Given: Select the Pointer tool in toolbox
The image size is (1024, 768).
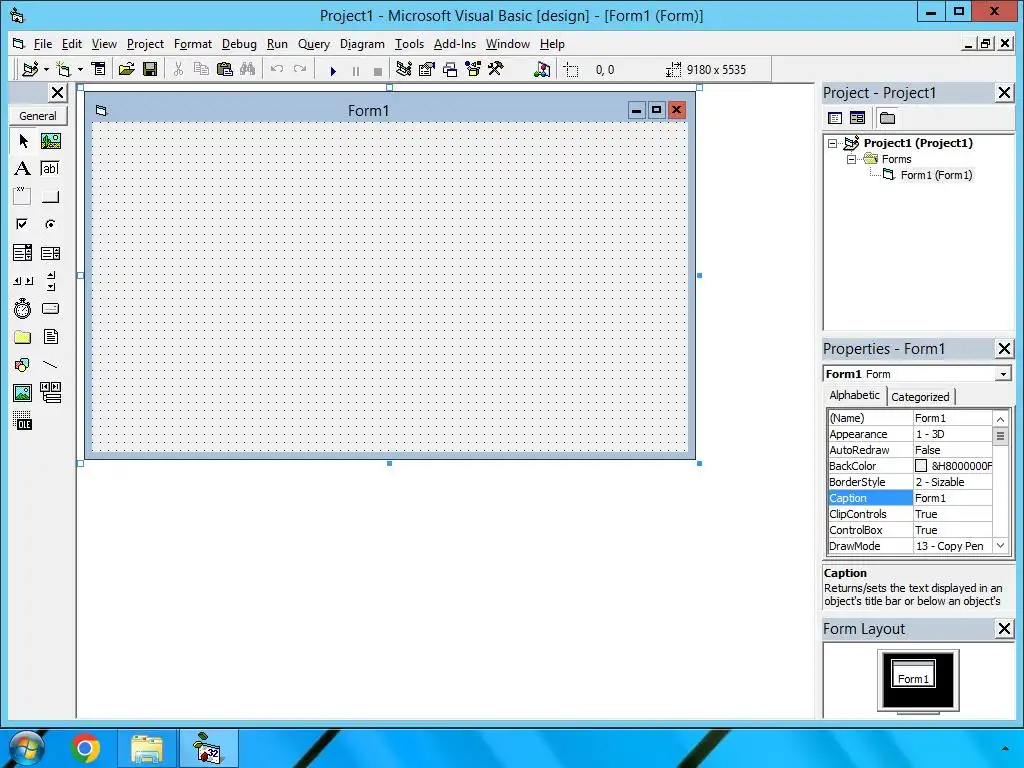Looking at the screenshot, I should 23,141.
